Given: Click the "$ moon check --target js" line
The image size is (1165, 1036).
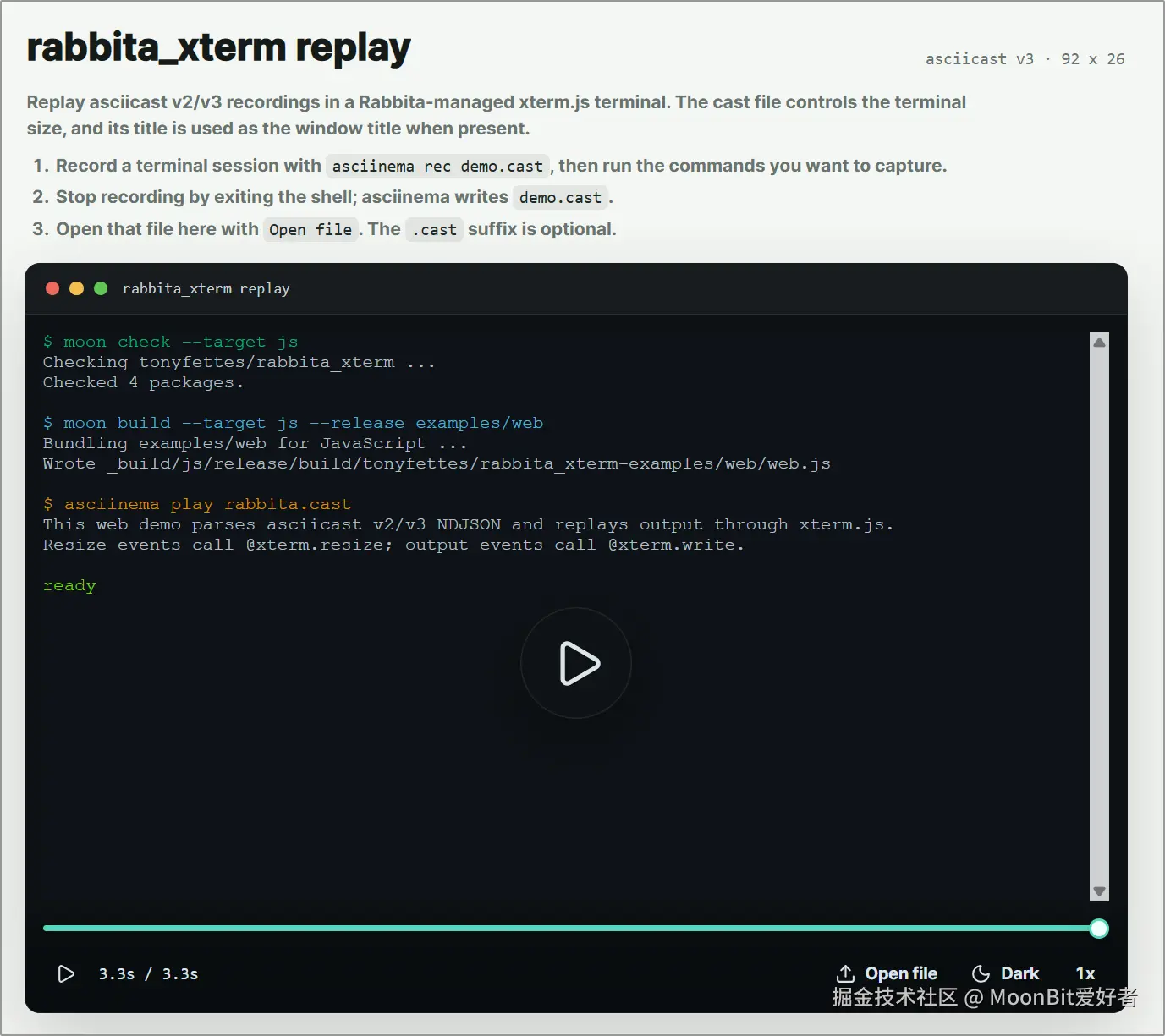Looking at the screenshot, I should (170, 342).
